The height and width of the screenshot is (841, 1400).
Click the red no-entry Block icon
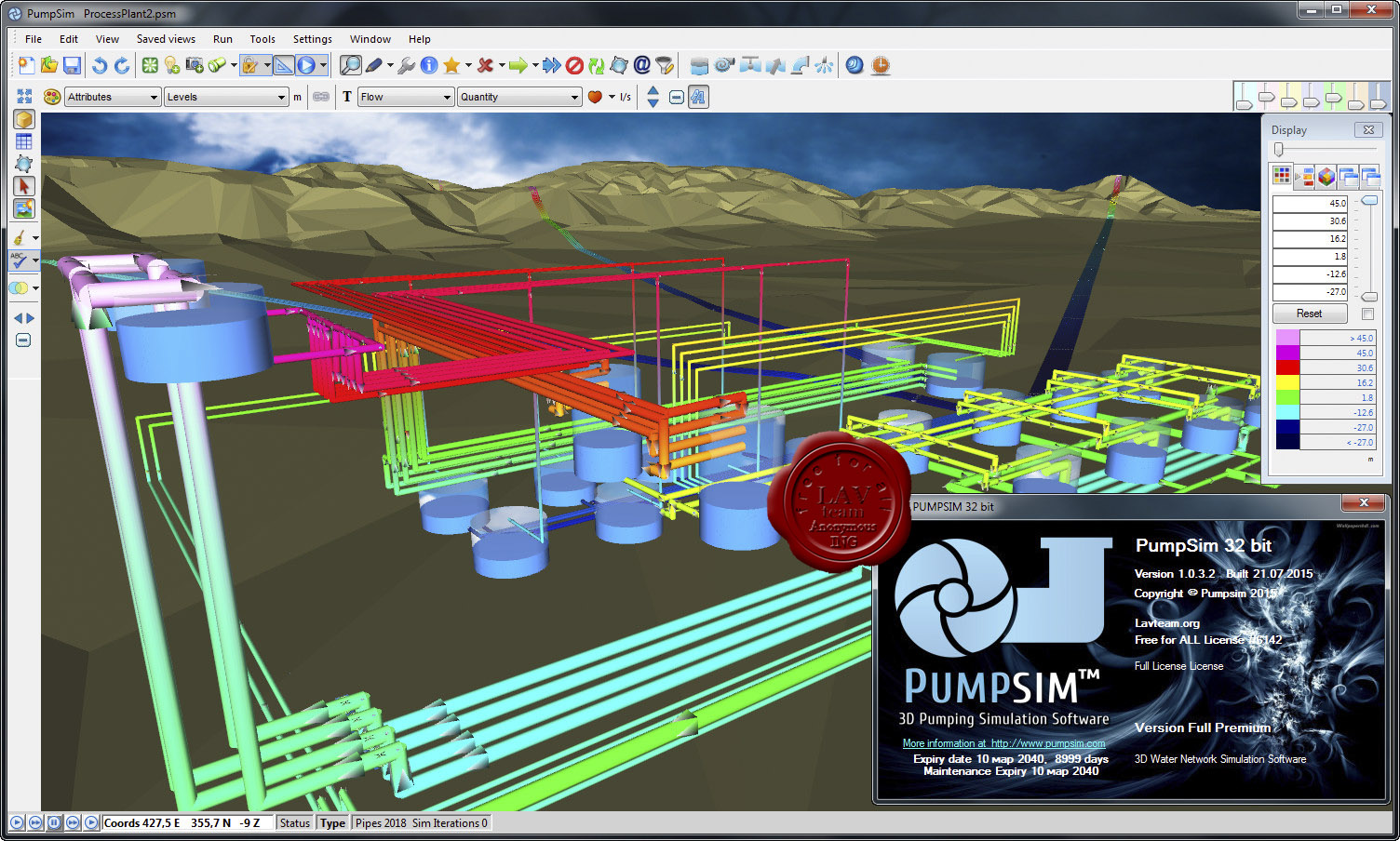pyautogui.click(x=574, y=65)
